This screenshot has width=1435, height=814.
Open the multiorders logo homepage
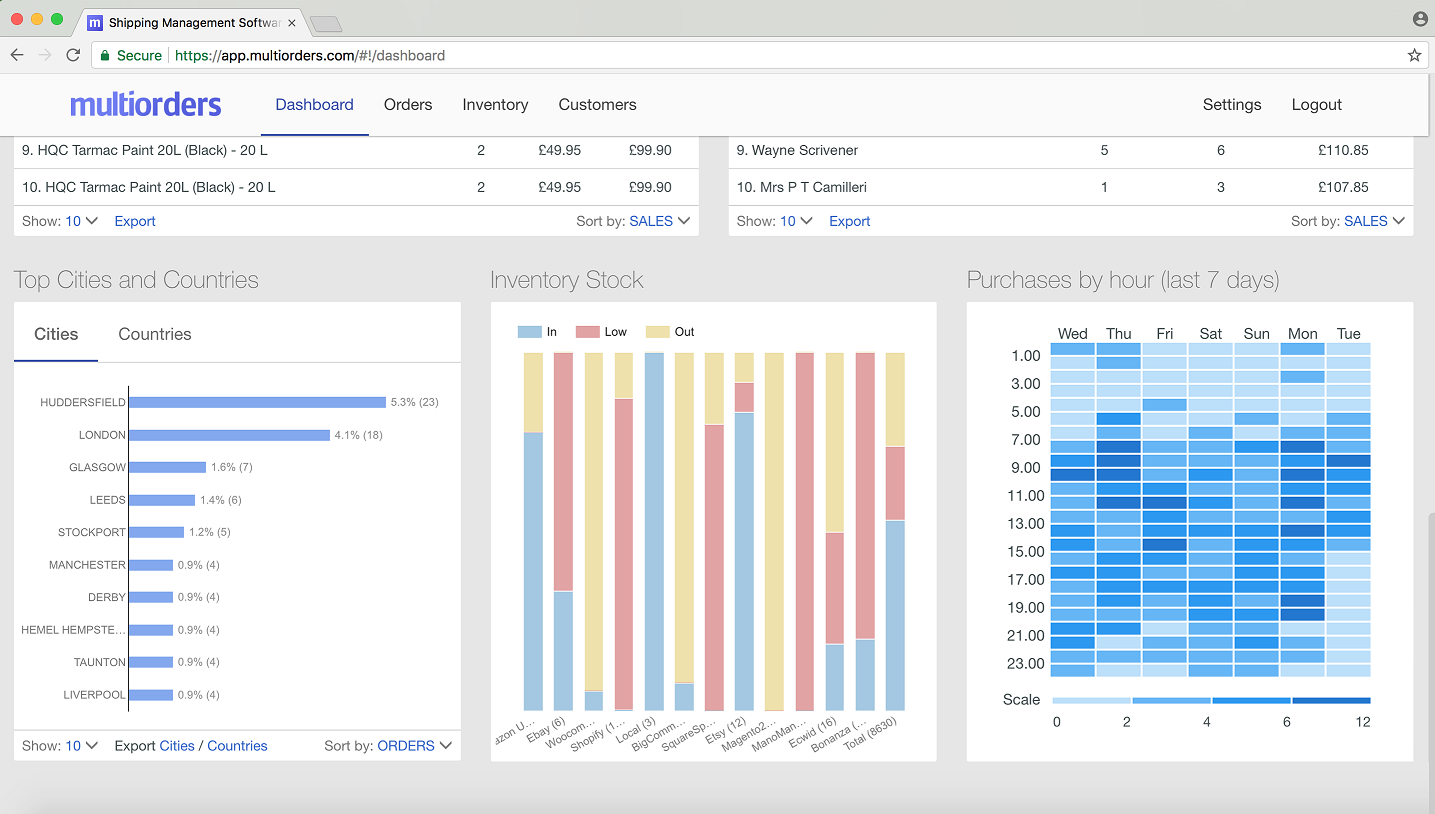point(145,104)
